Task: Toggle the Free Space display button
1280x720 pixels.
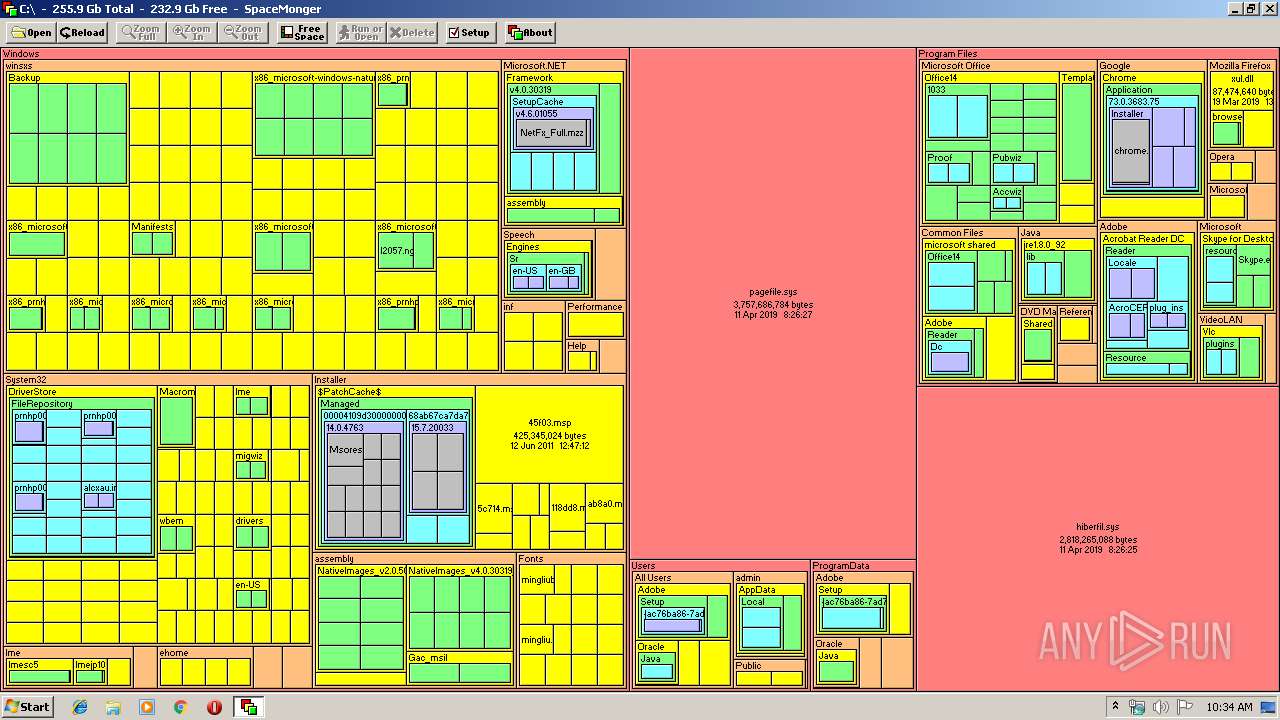Action: coord(302,32)
